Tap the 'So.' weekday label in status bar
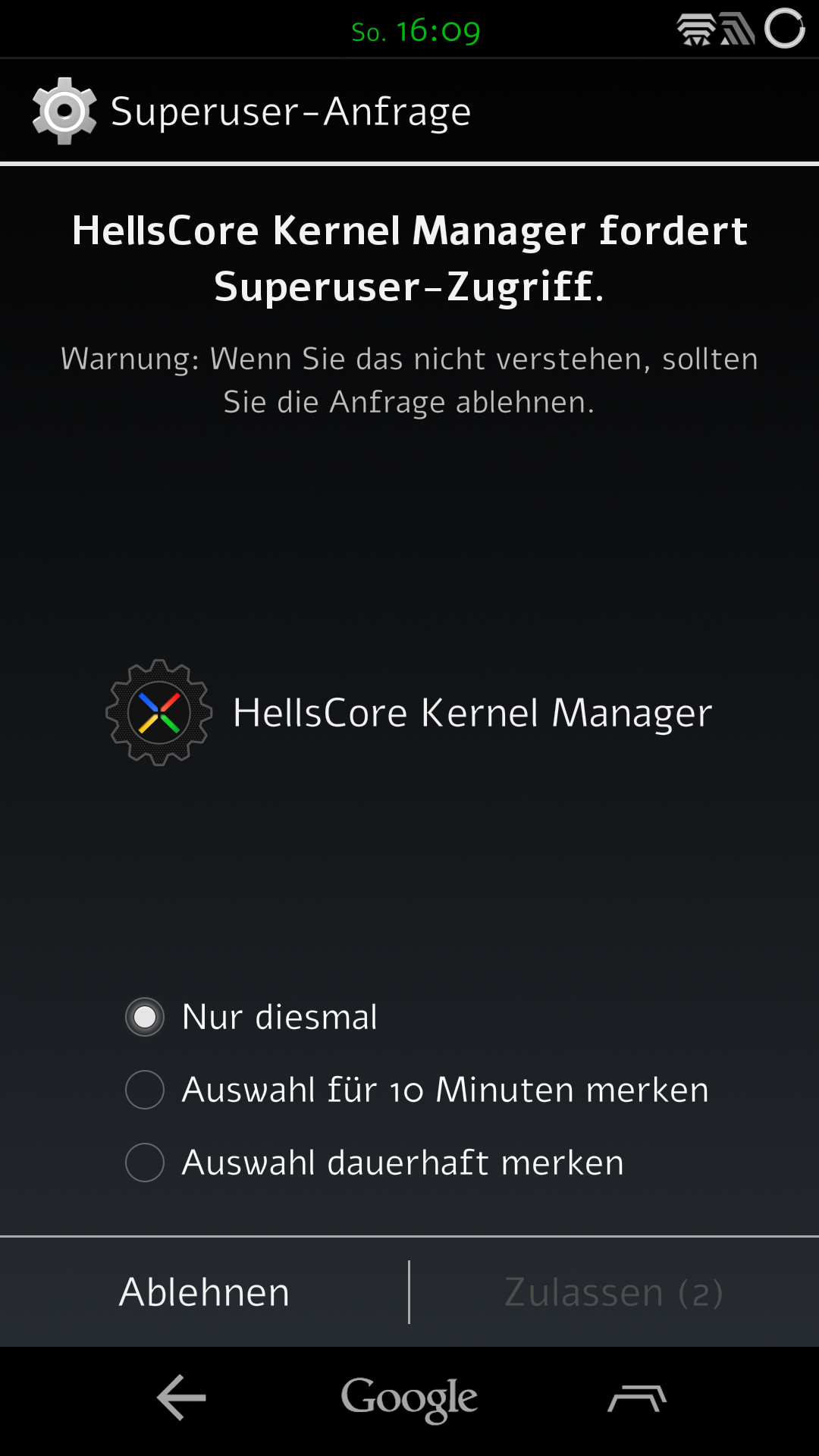The height and width of the screenshot is (1456, 819). click(x=369, y=33)
